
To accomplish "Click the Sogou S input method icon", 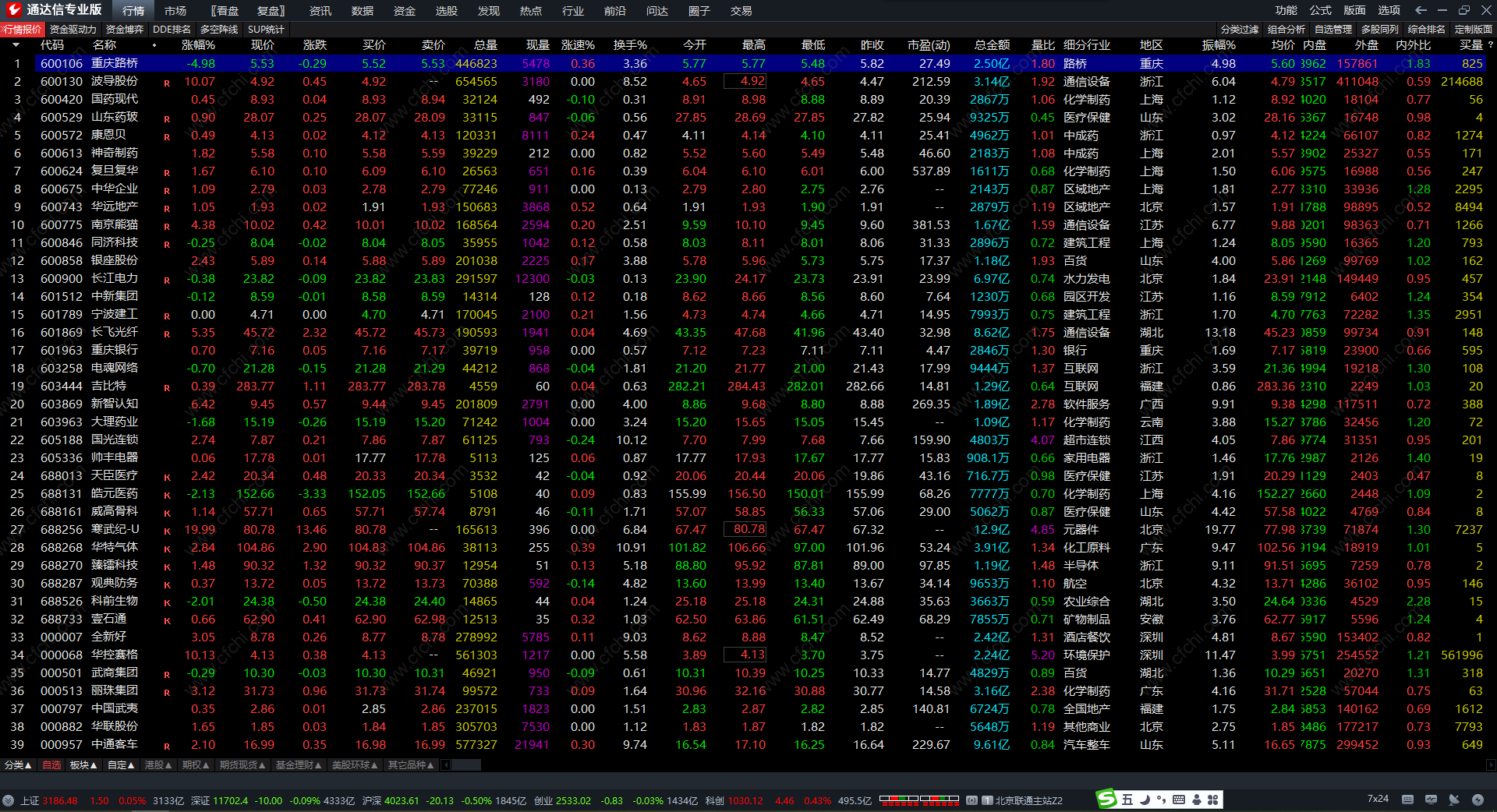I will 1106,800.
